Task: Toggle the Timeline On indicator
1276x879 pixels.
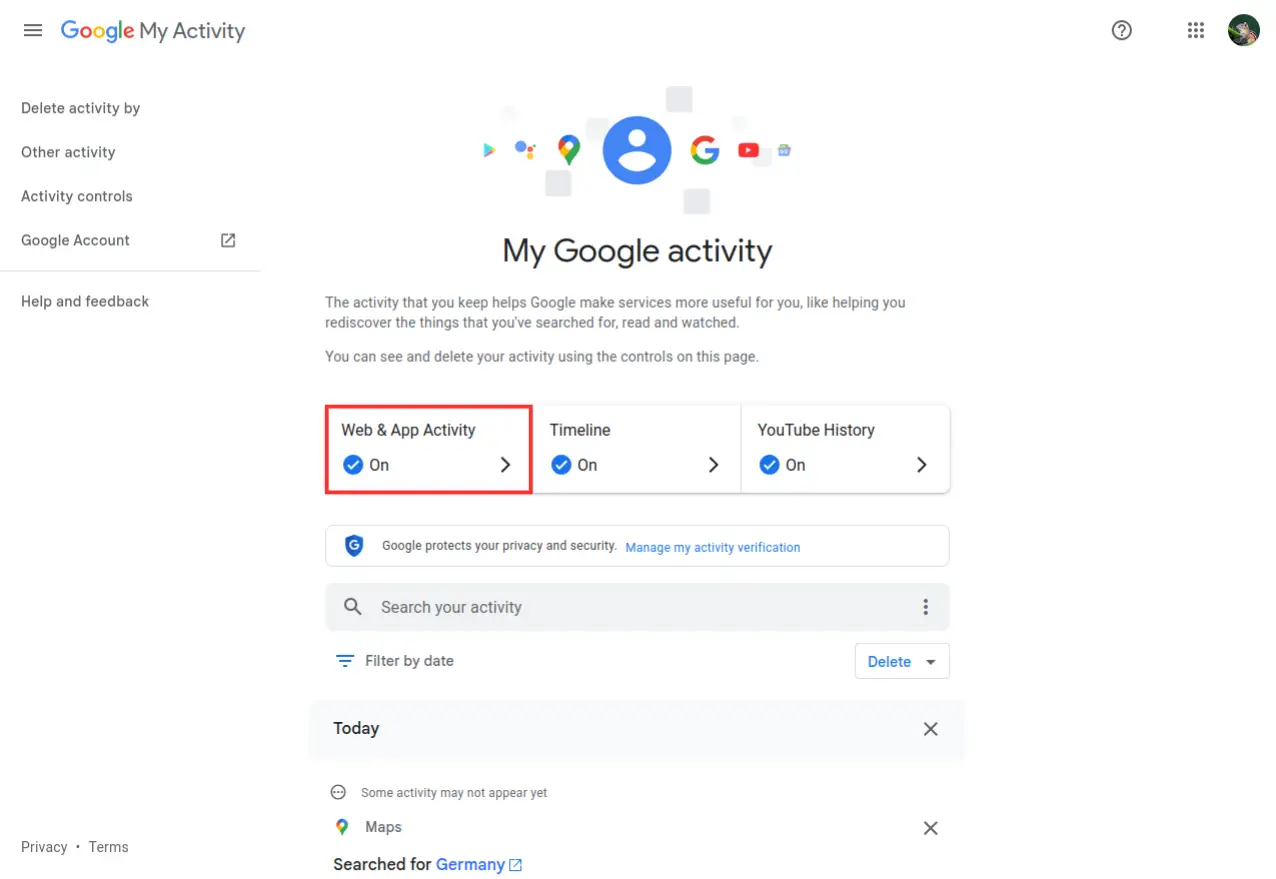Action: coord(561,464)
